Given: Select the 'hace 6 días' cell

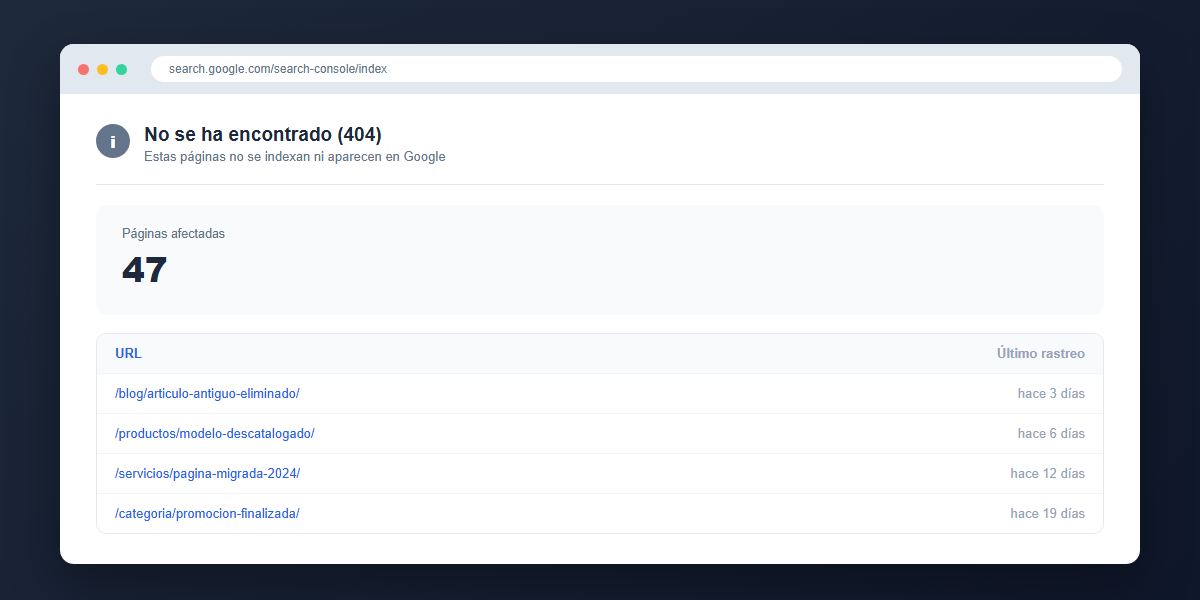Looking at the screenshot, I should [x=1051, y=434].
